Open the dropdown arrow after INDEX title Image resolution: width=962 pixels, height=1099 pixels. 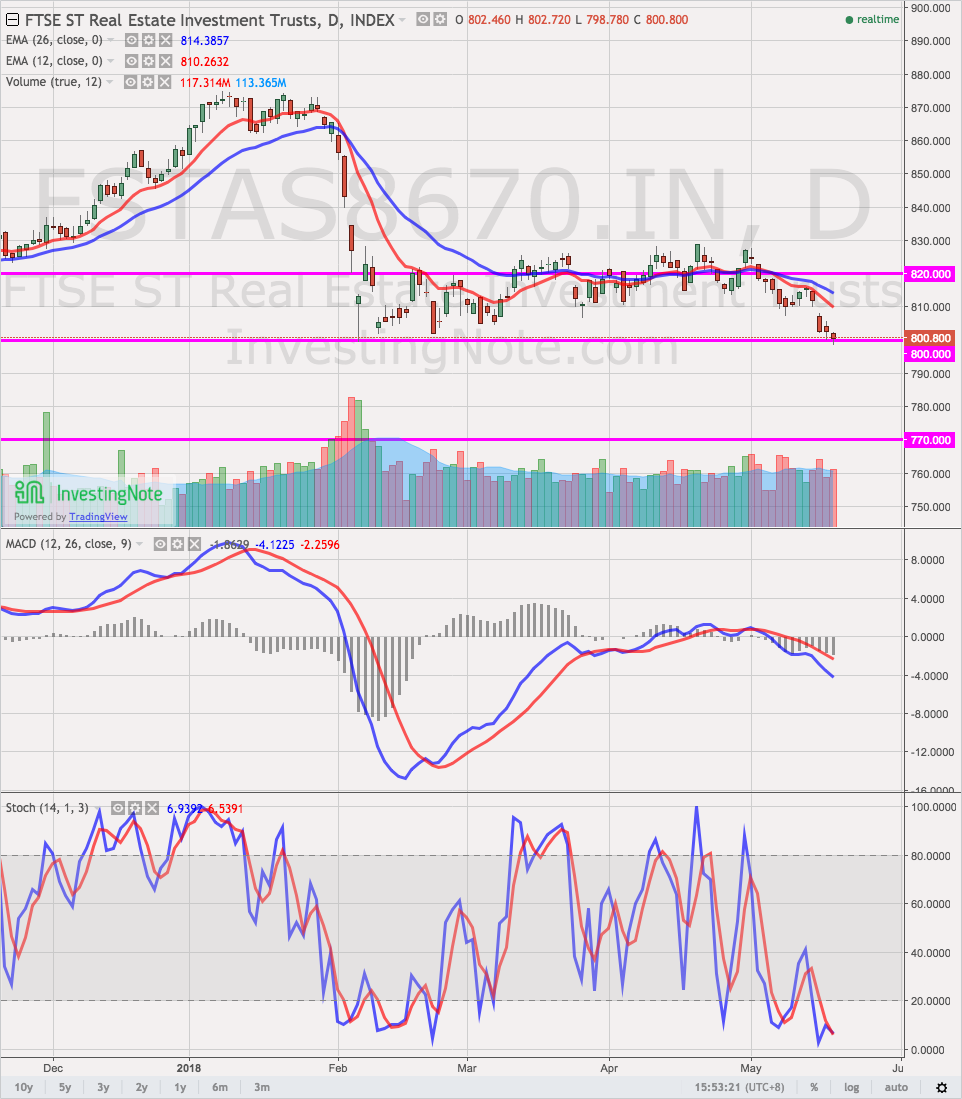pyautogui.click(x=402, y=20)
